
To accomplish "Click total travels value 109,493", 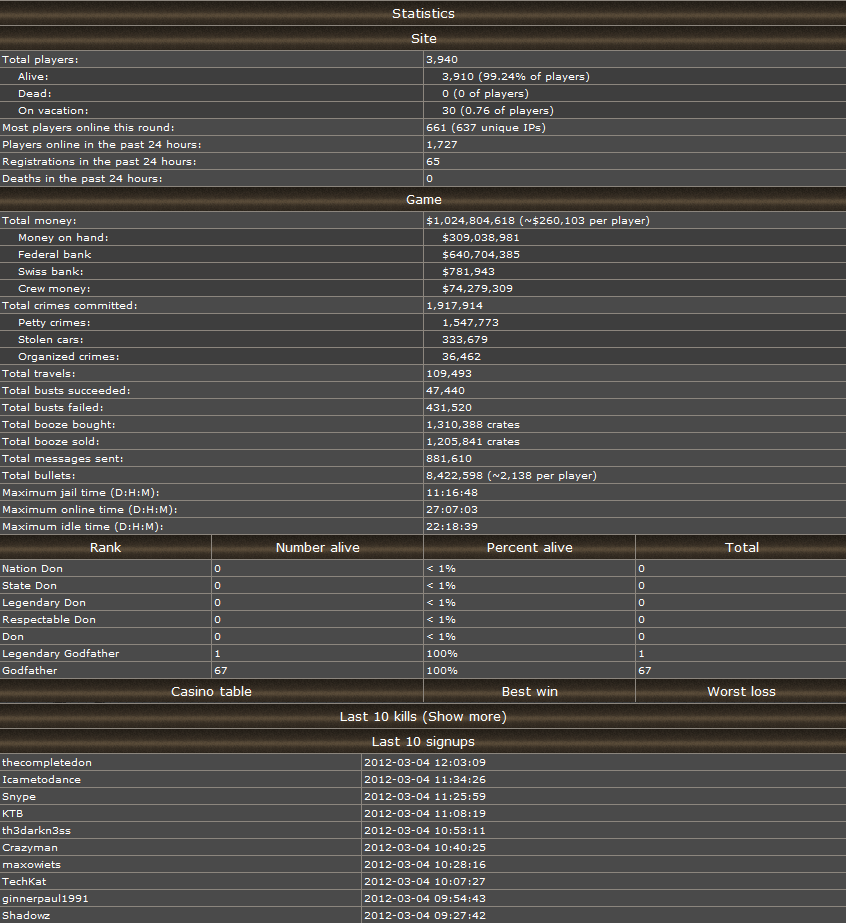I will click(x=449, y=374).
